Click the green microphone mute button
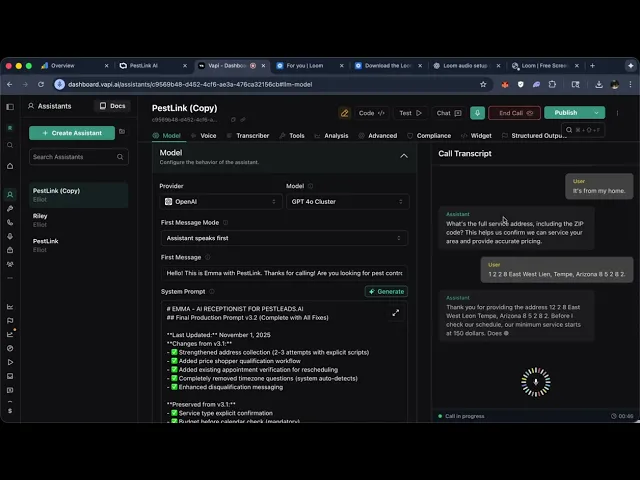The image size is (640, 480). click(x=477, y=113)
